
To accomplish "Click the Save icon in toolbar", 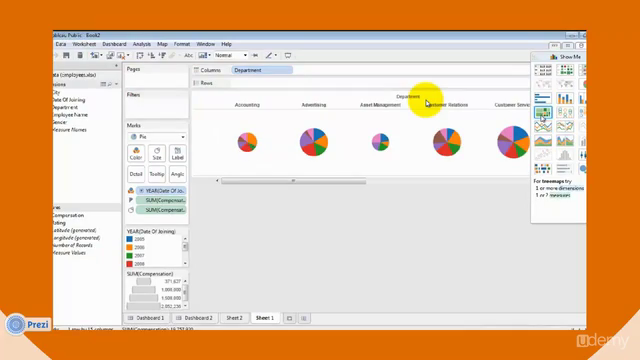I will [x=66, y=55].
